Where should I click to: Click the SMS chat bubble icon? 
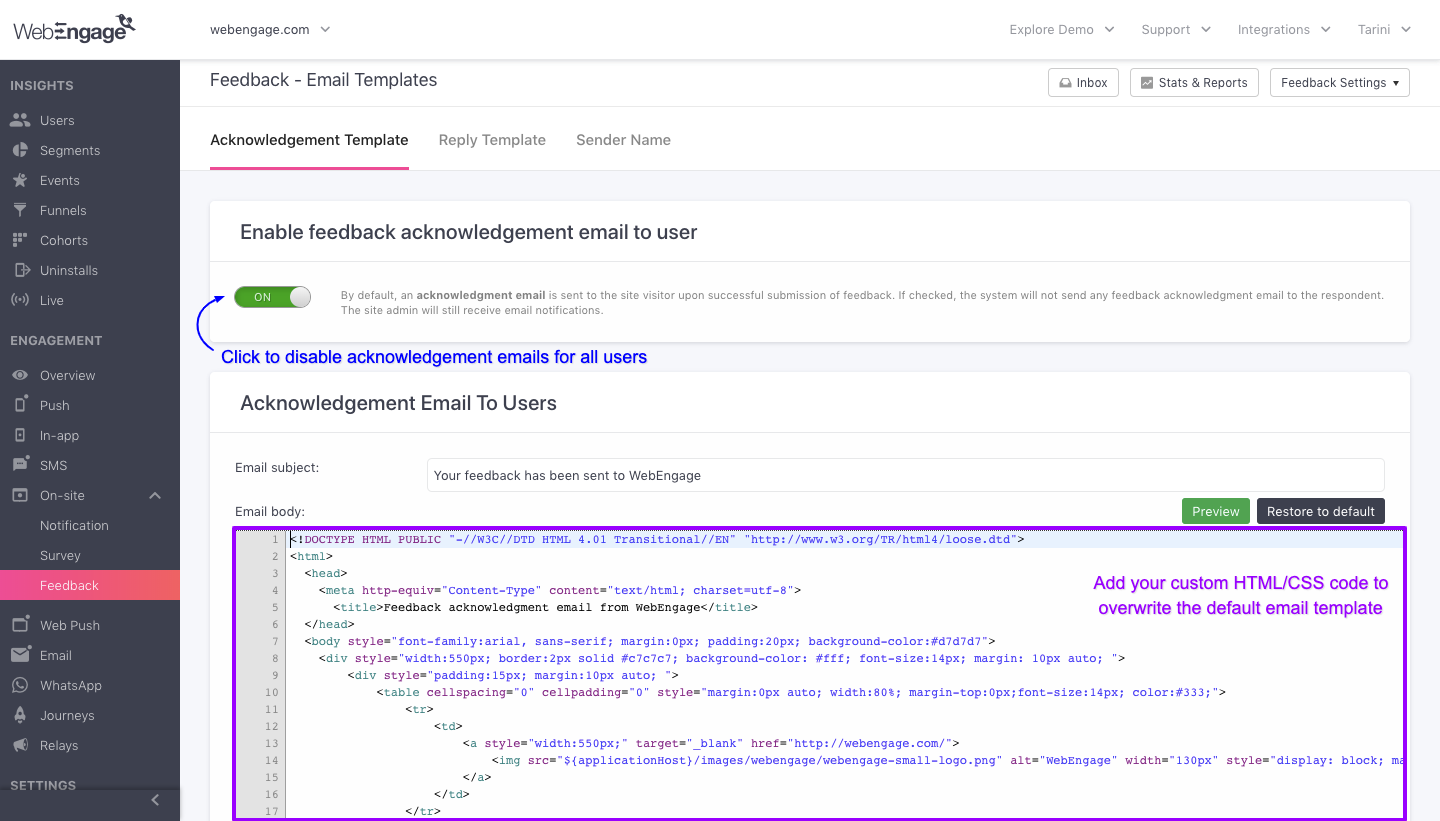pyautogui.click(x=20, y=465)
